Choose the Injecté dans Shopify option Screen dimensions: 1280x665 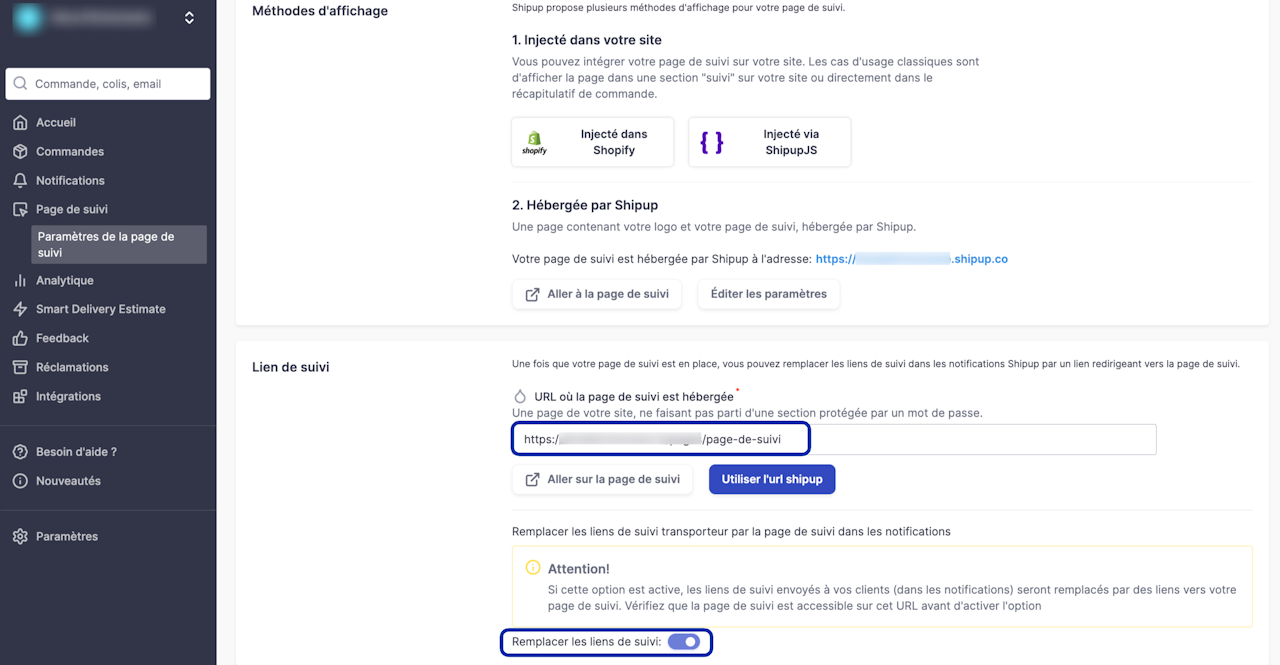(592, 142)
